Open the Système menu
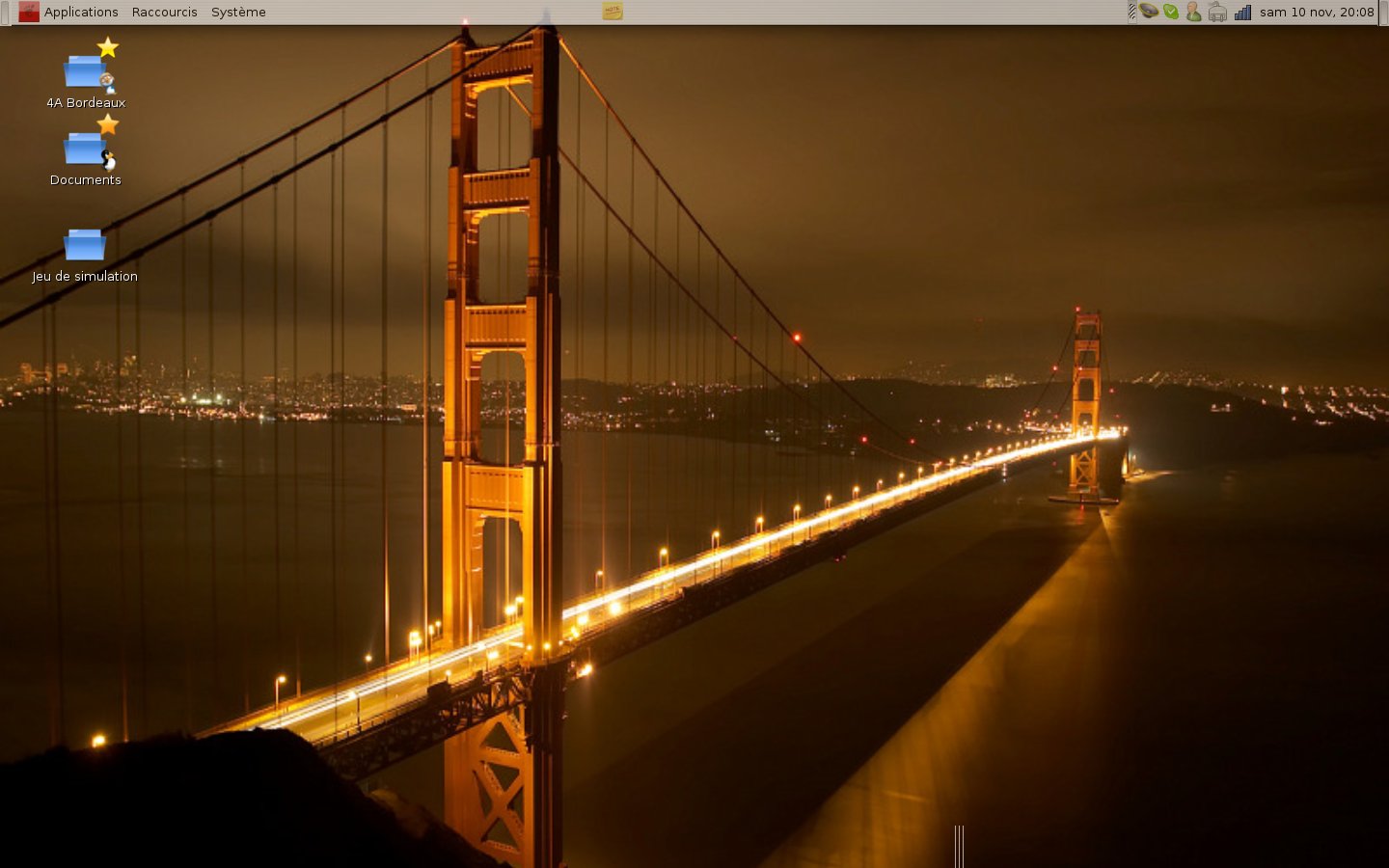 [238, 13]
